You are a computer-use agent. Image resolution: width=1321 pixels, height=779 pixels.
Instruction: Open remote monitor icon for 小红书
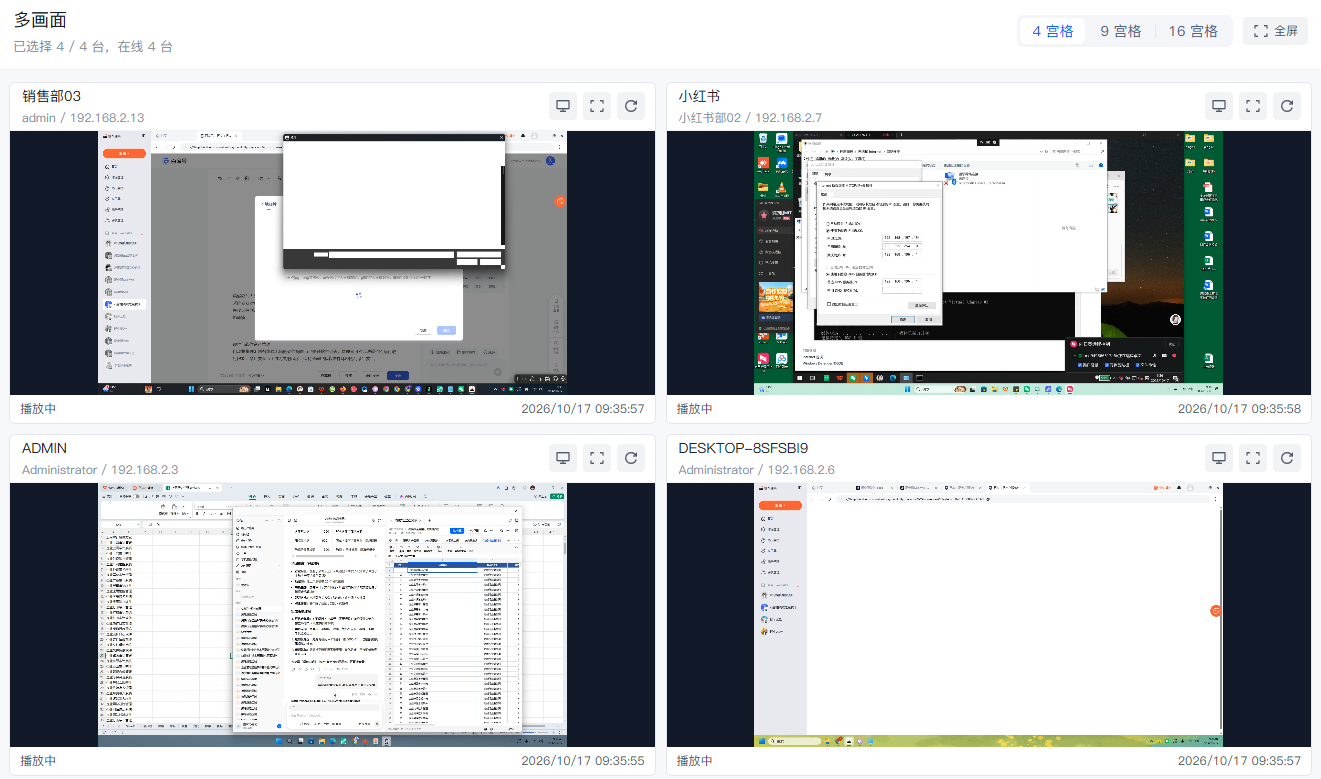[1219, 106]
